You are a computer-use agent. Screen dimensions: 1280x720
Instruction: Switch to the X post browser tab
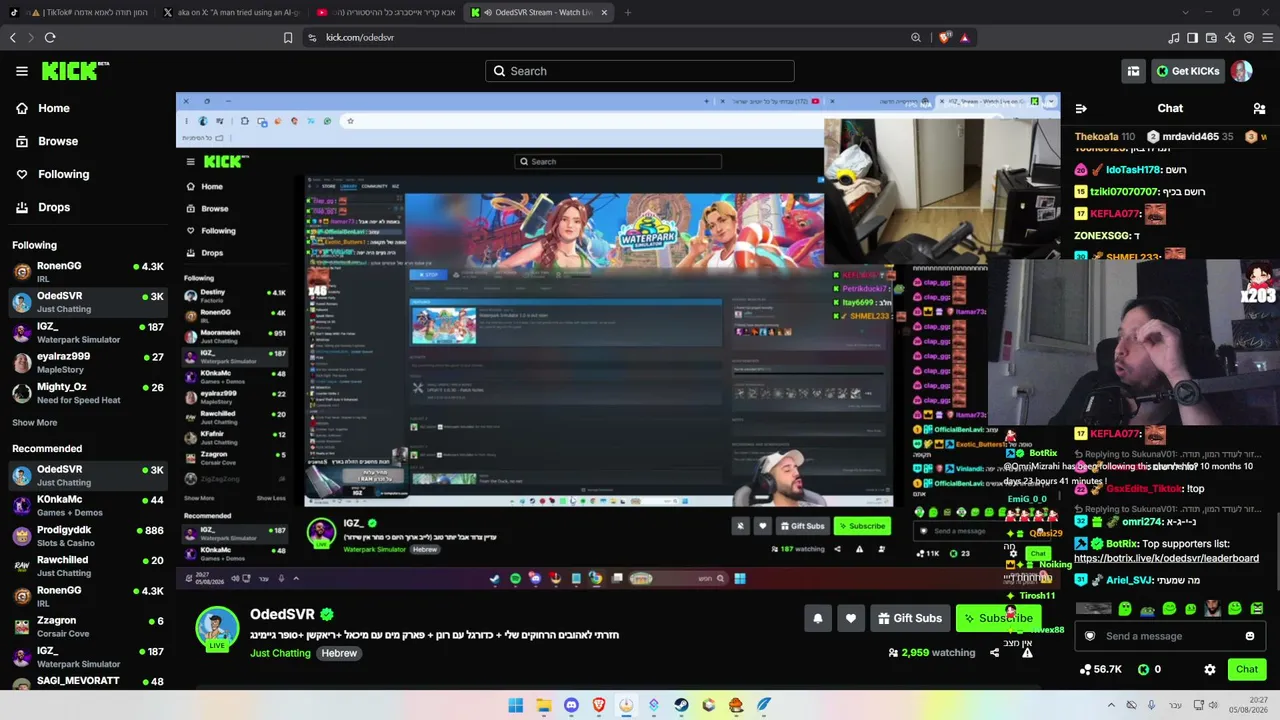click(x=232, y=12)
